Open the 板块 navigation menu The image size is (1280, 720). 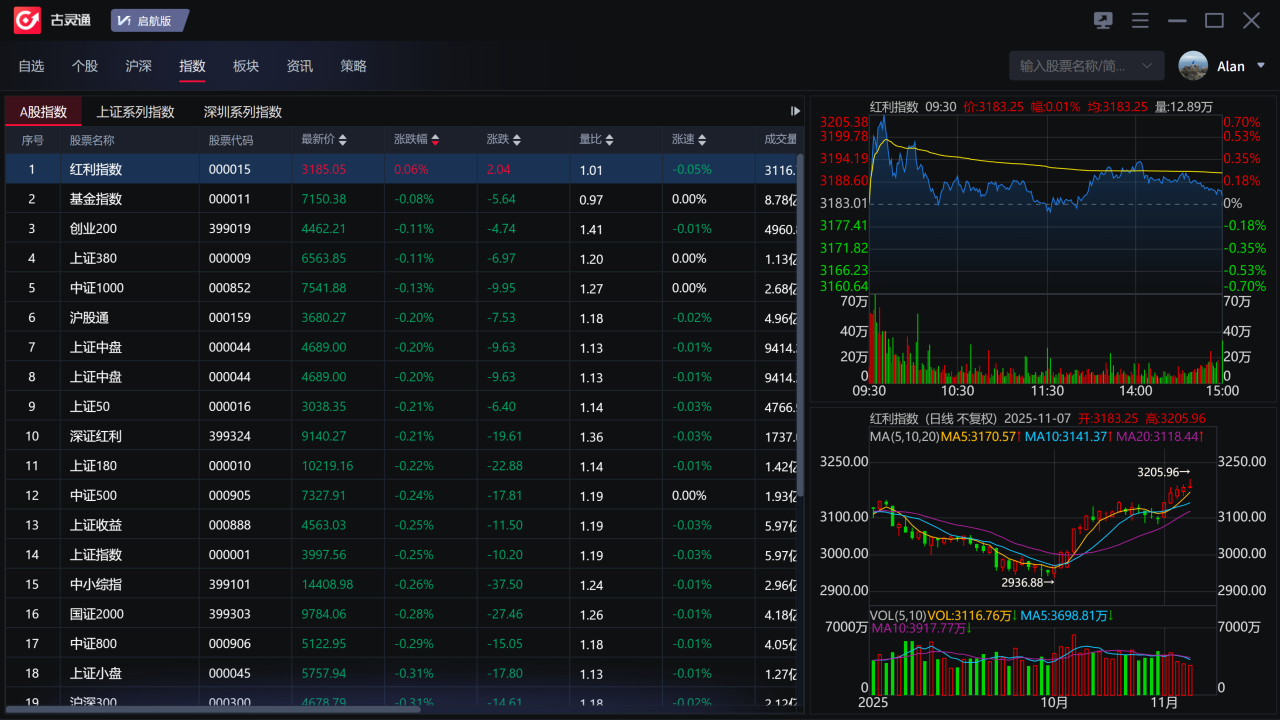tap(246, 66)
